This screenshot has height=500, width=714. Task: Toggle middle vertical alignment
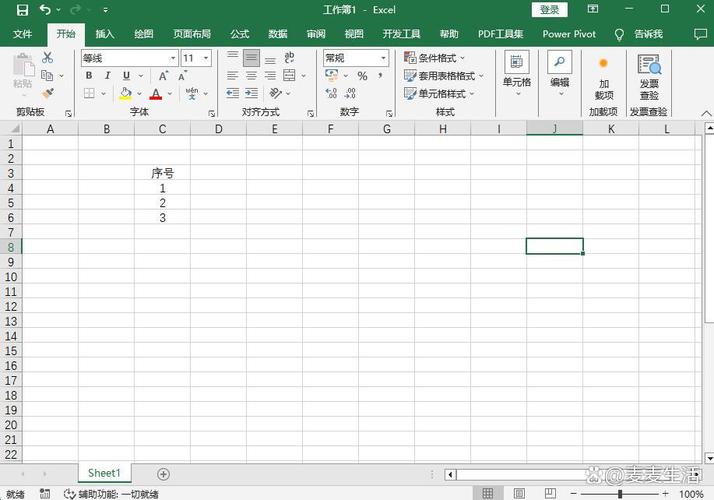tap(251, 58)
